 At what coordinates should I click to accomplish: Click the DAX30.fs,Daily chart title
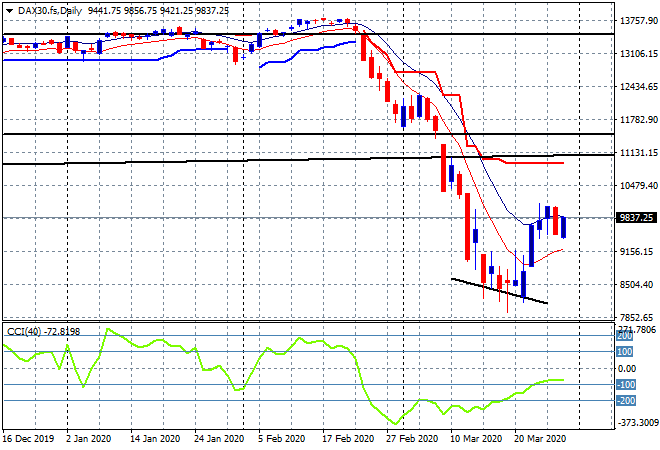pos(50,11)
